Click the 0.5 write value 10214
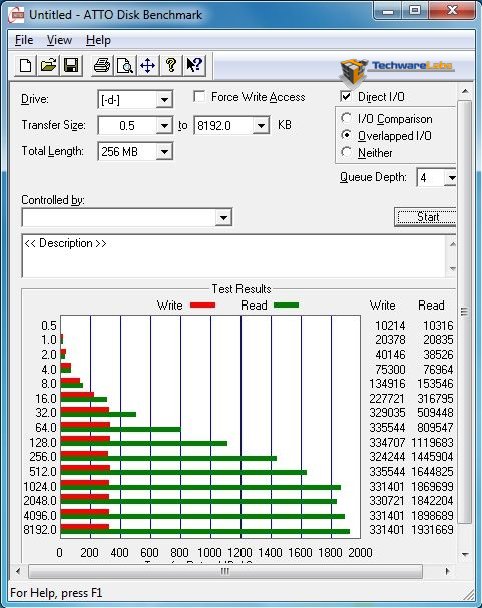This screenshot has width=482, height=608. coord(390,326)
